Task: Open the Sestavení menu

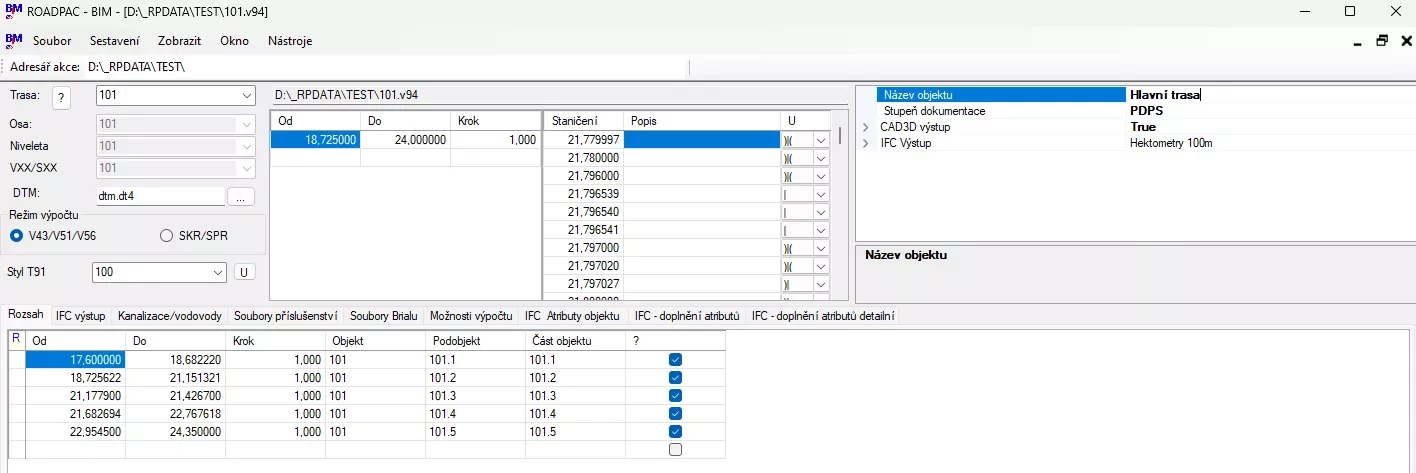Action: coord(114,41)
